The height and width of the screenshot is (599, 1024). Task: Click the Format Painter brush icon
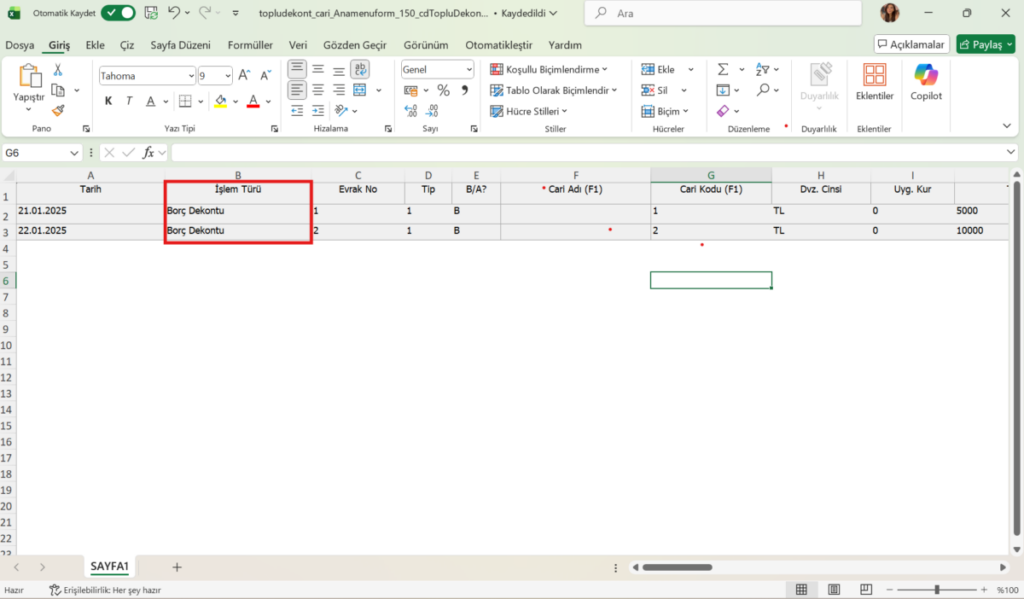point(58,111)
